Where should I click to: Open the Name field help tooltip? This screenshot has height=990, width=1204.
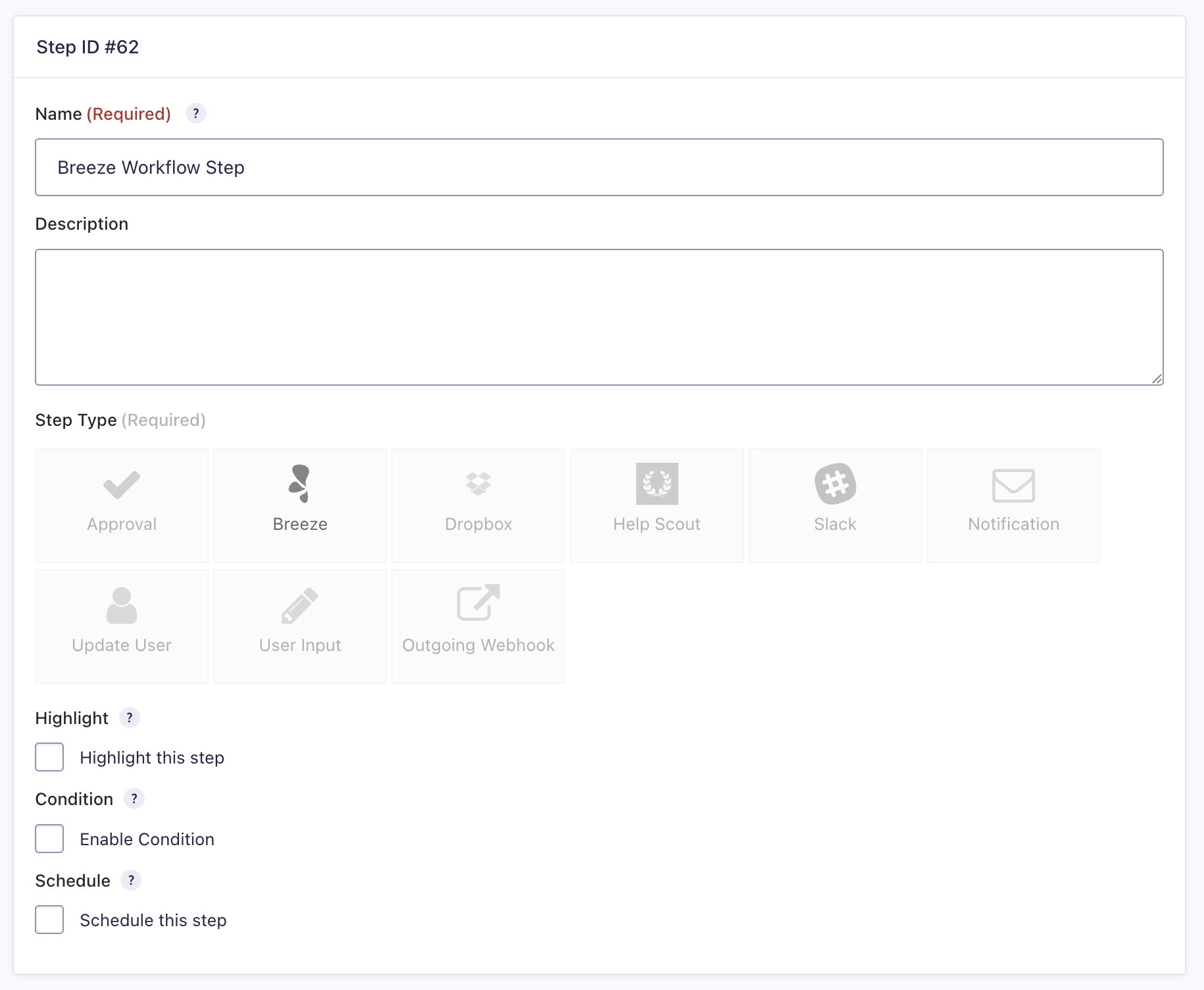click(x=195, y=114)
